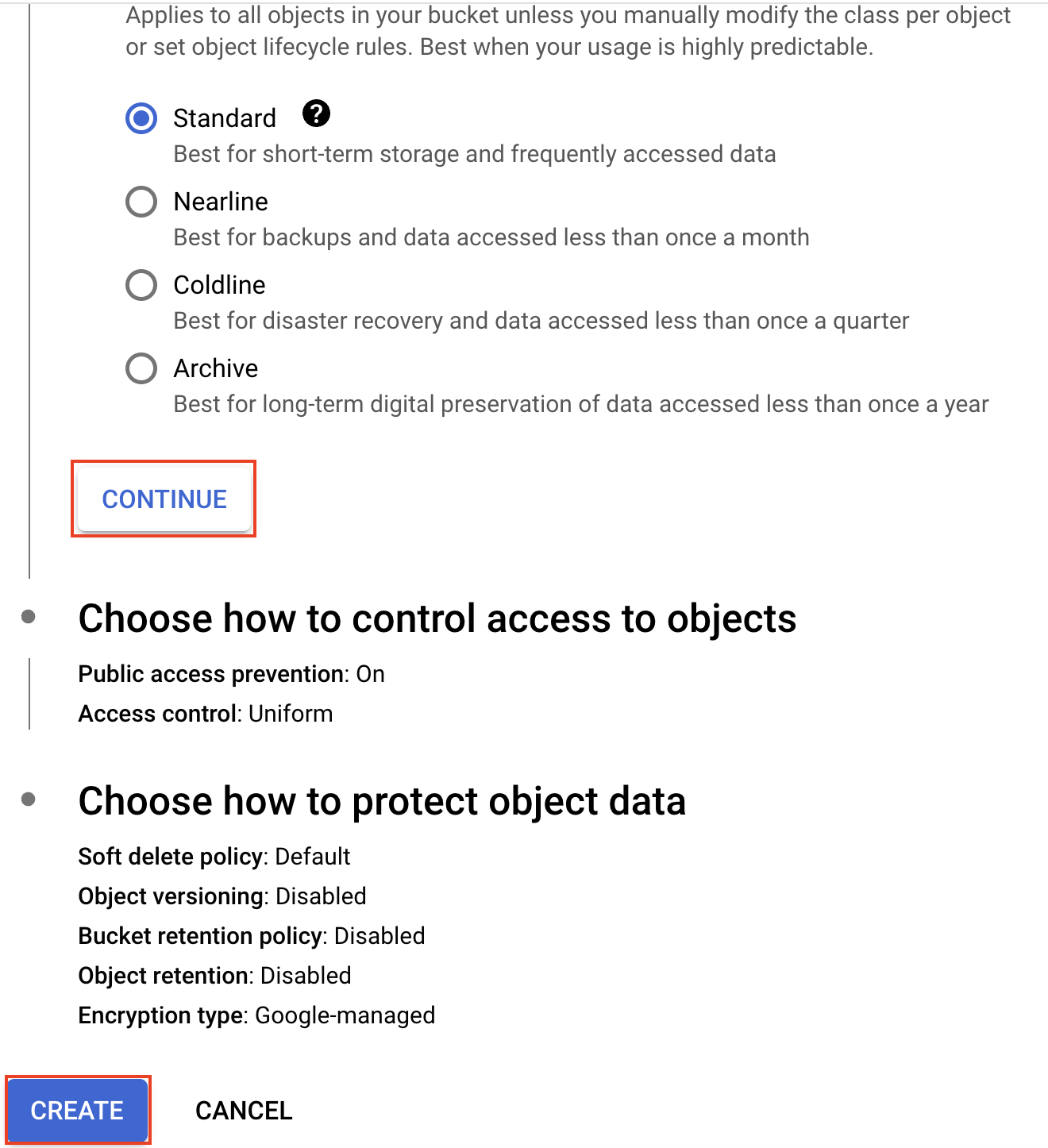Screen dimensions: 1048x1148
Task: Open the Encryption type setting
Action: (x=256, y=1015)
